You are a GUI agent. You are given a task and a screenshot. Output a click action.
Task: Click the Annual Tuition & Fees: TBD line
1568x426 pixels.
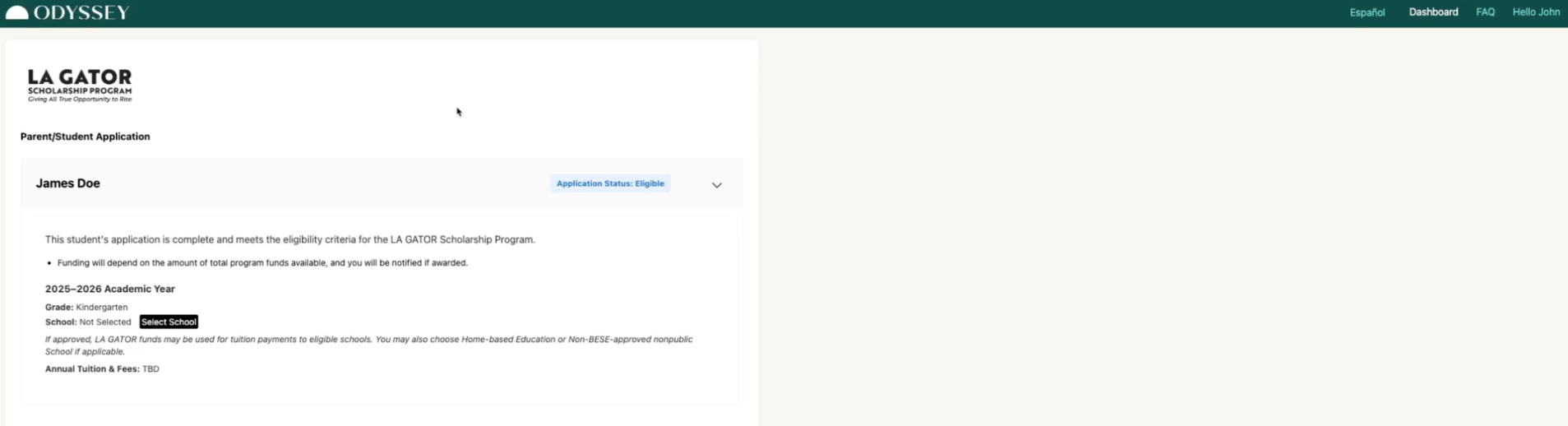coord(102,368)
